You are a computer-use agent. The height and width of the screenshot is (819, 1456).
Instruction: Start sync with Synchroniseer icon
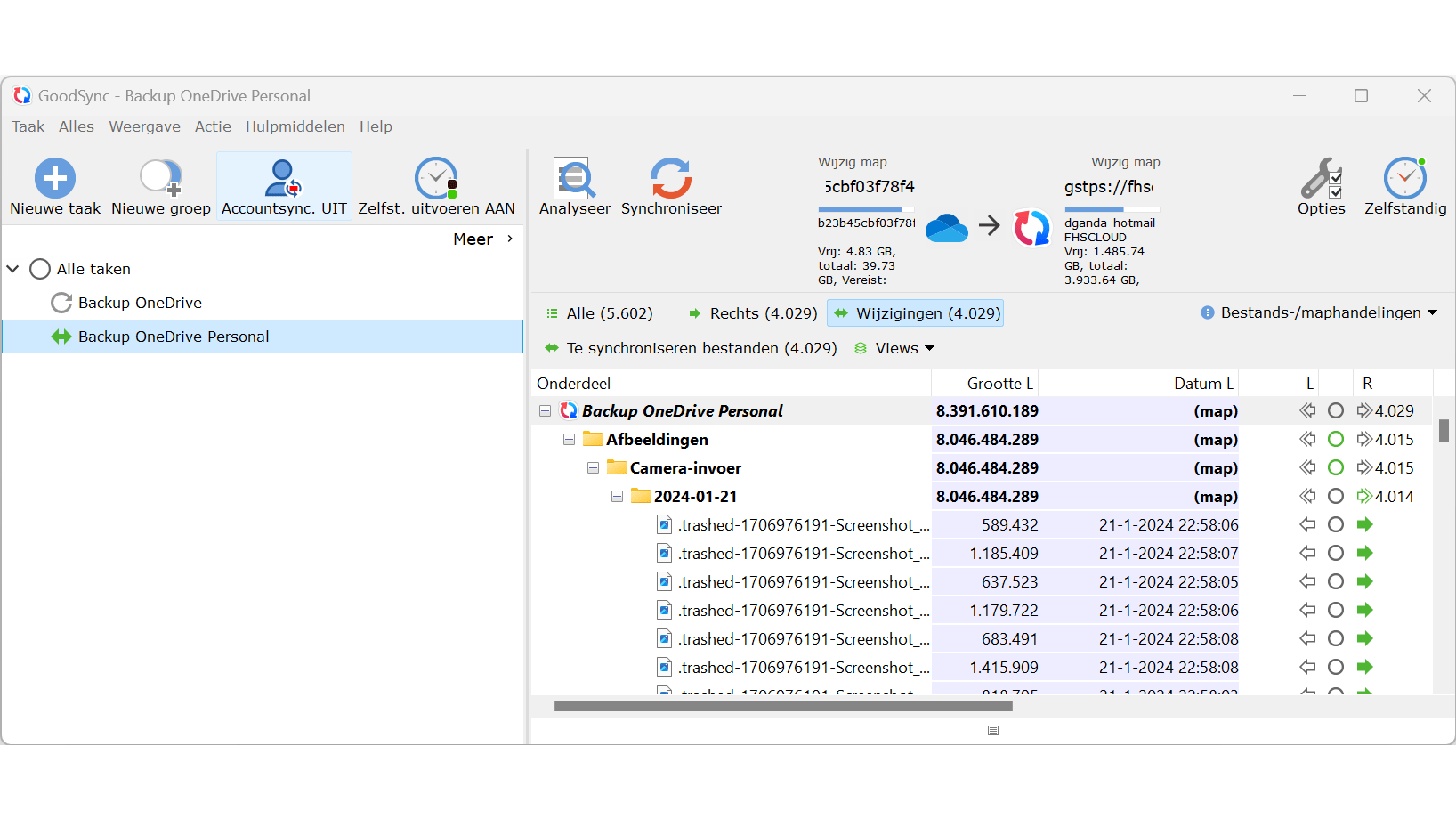670,178
